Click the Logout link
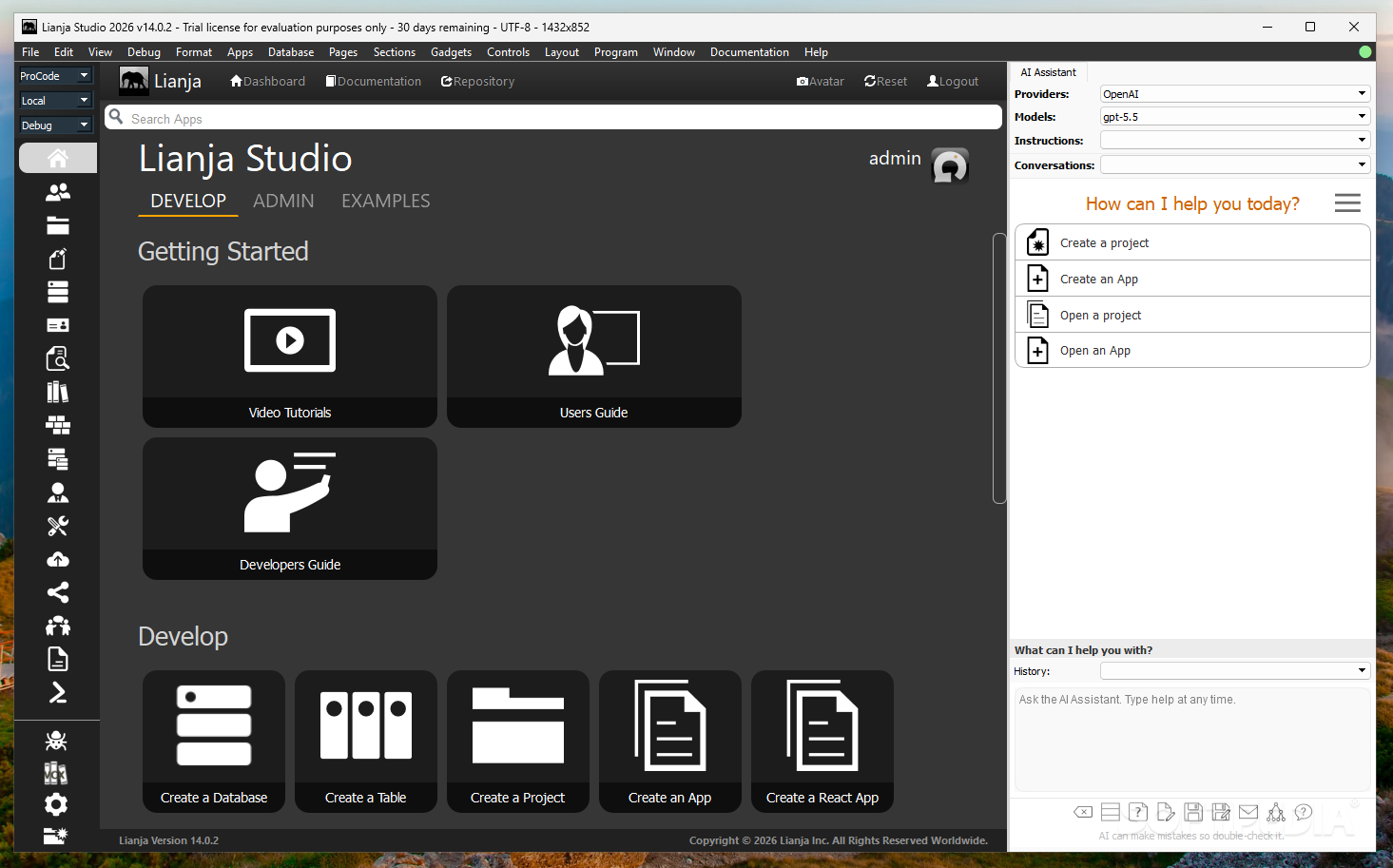The image size is (1393, 868). 953,82
